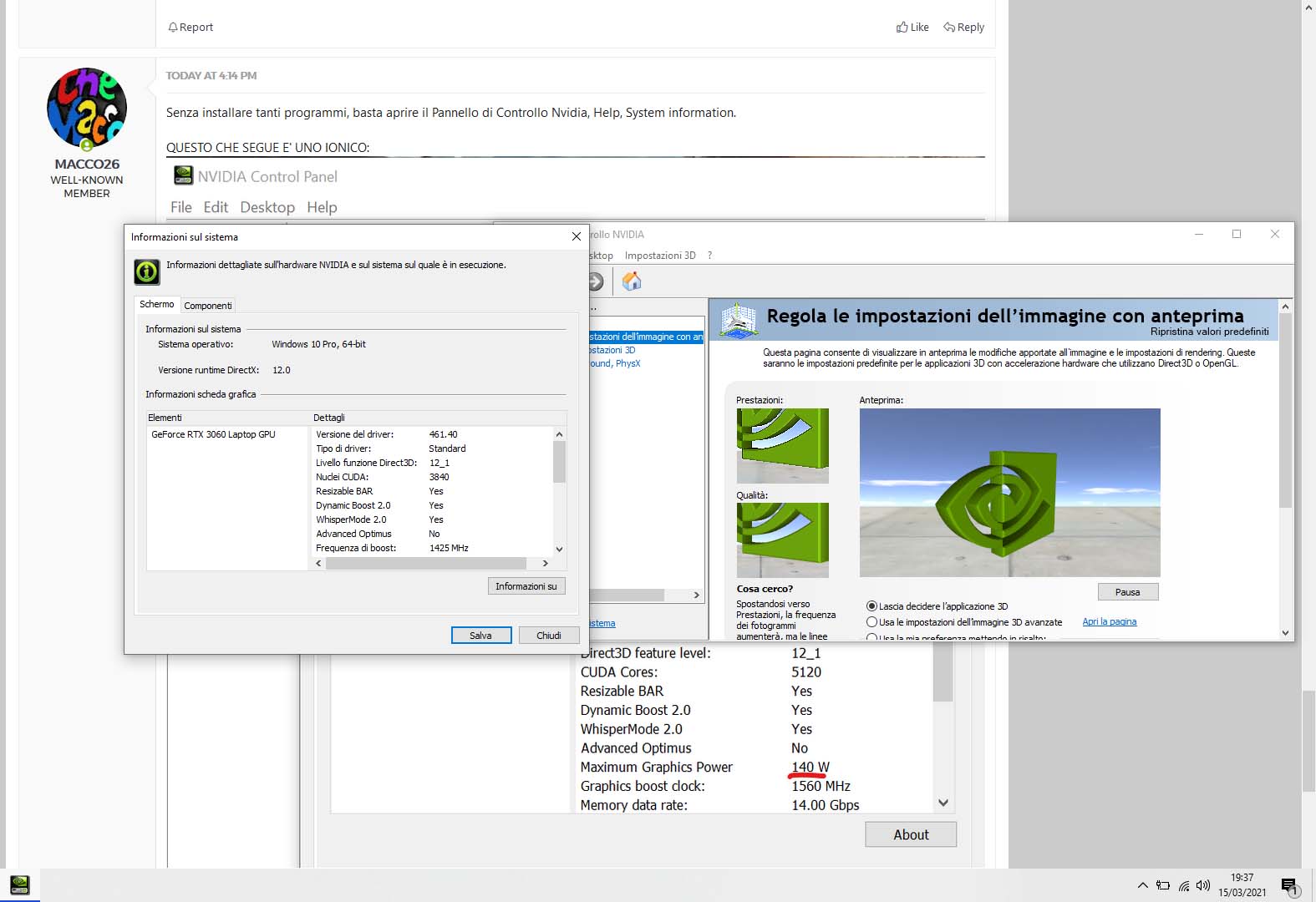Screen dimensions: 1316x902
Task: Open the MACCO26 username profile
Action: point(87,164)
